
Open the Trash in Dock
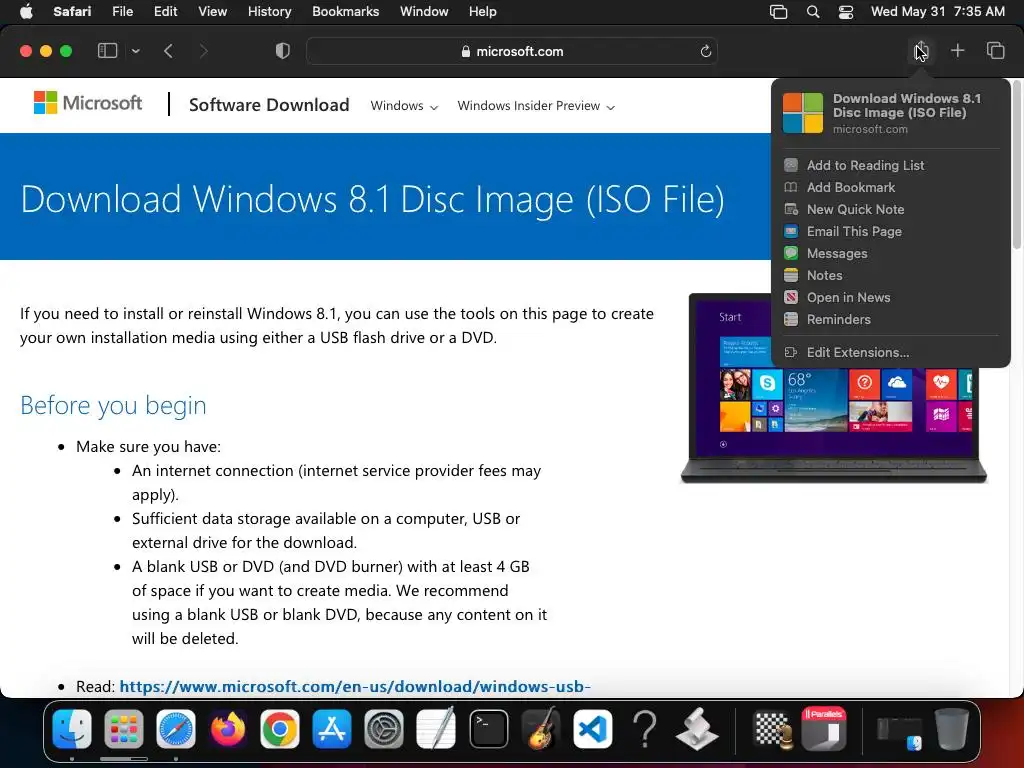(x=952, y=729)
